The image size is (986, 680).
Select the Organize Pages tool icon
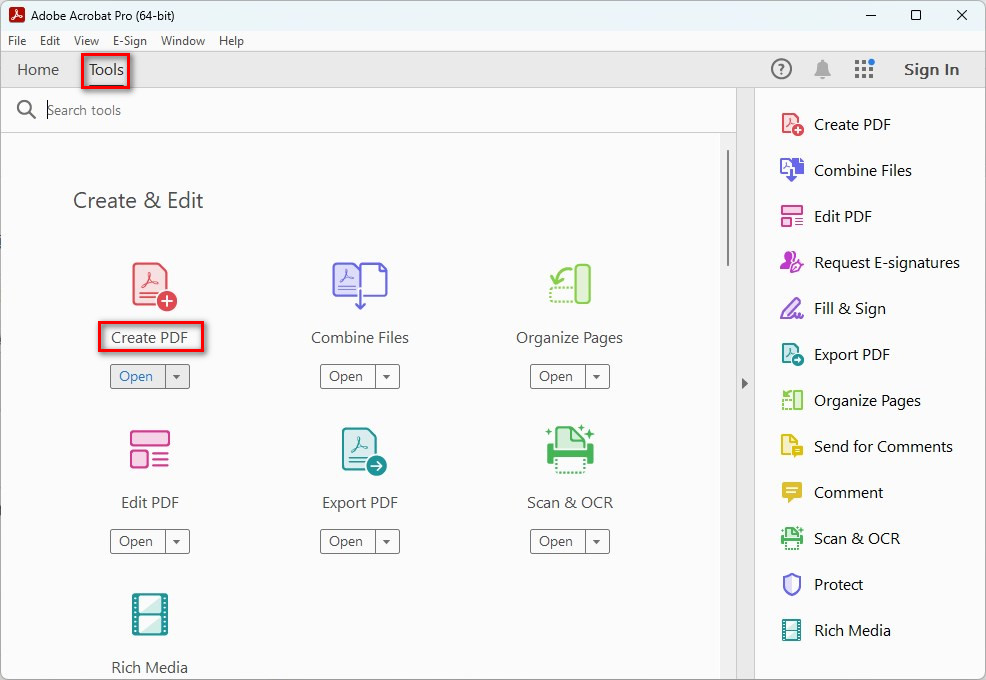tap(569, 286)
